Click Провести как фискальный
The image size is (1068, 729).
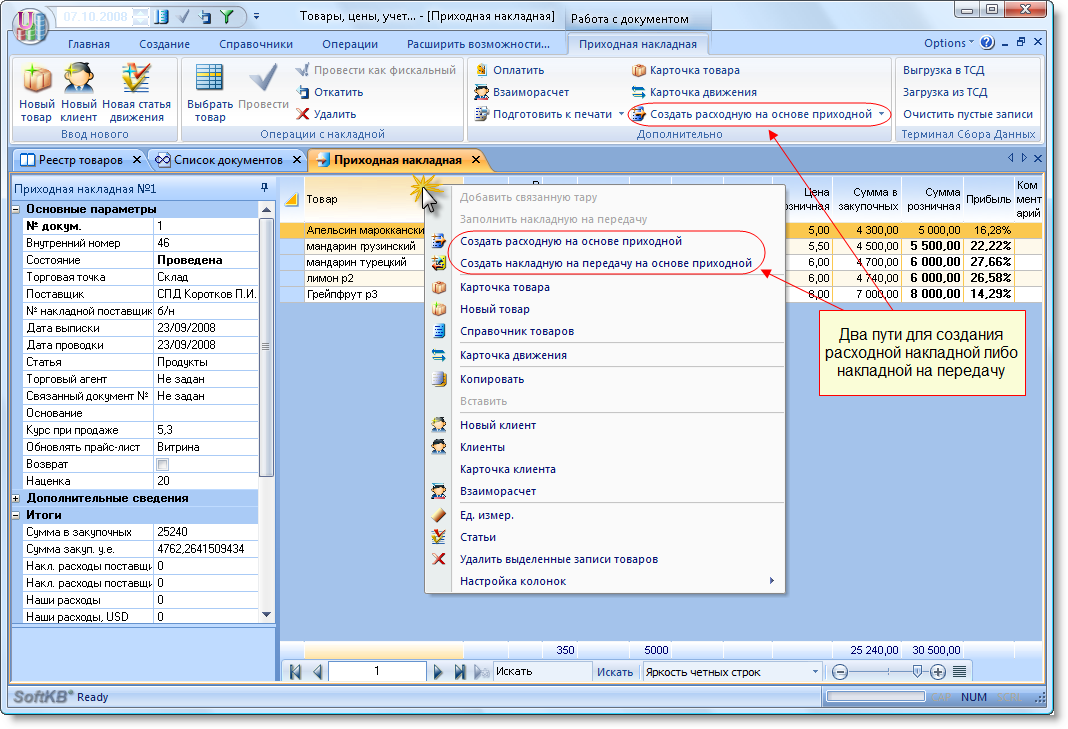point(377,70)
